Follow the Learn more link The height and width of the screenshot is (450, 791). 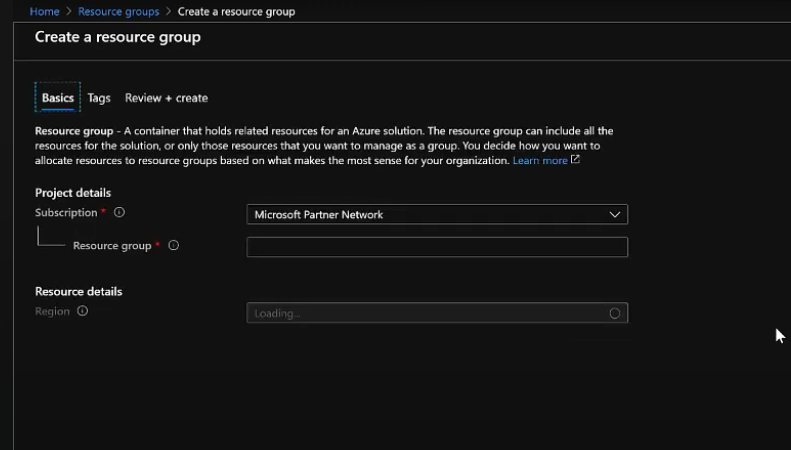point(540,160)
